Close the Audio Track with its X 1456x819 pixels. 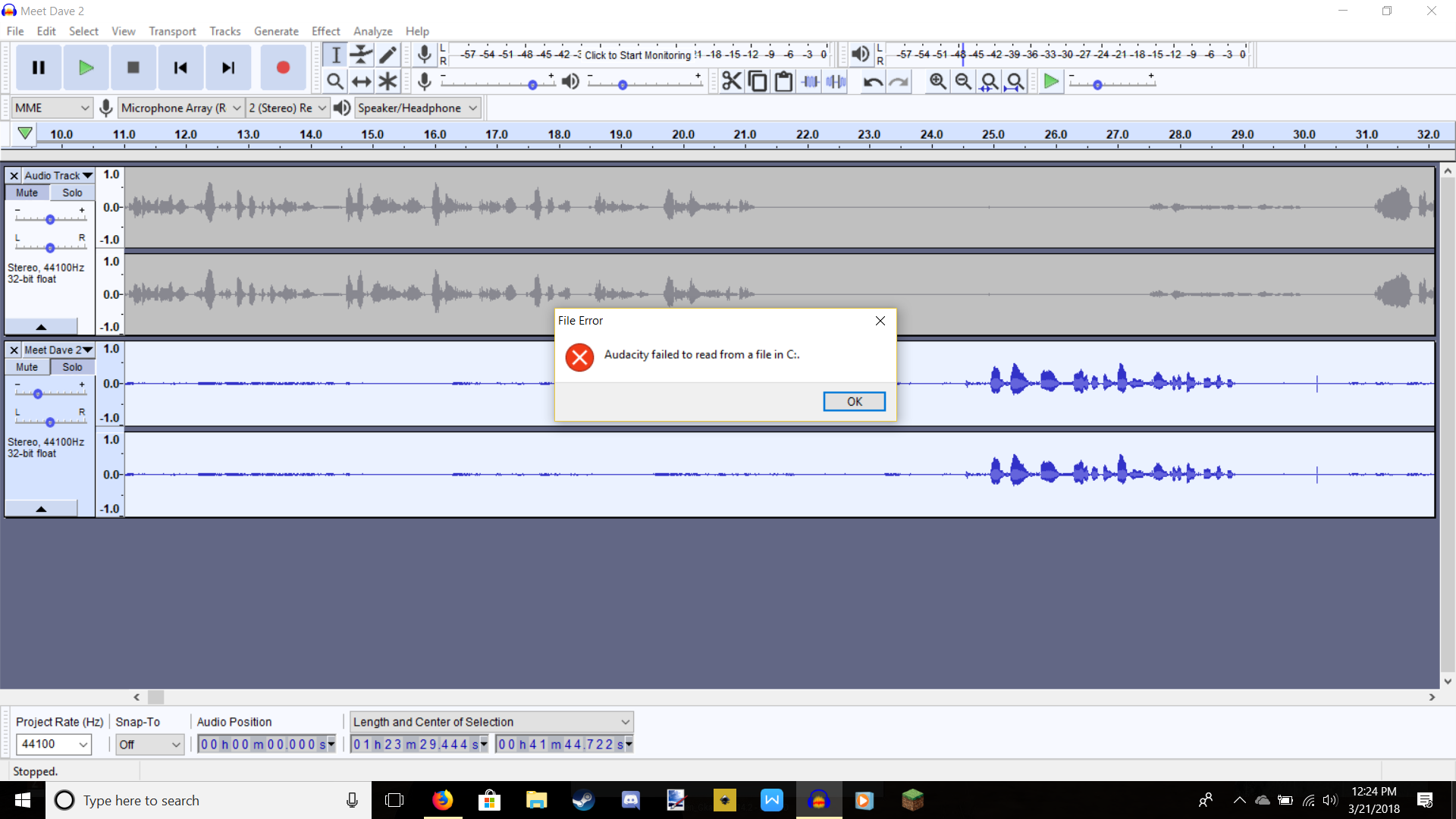point(14,175)
